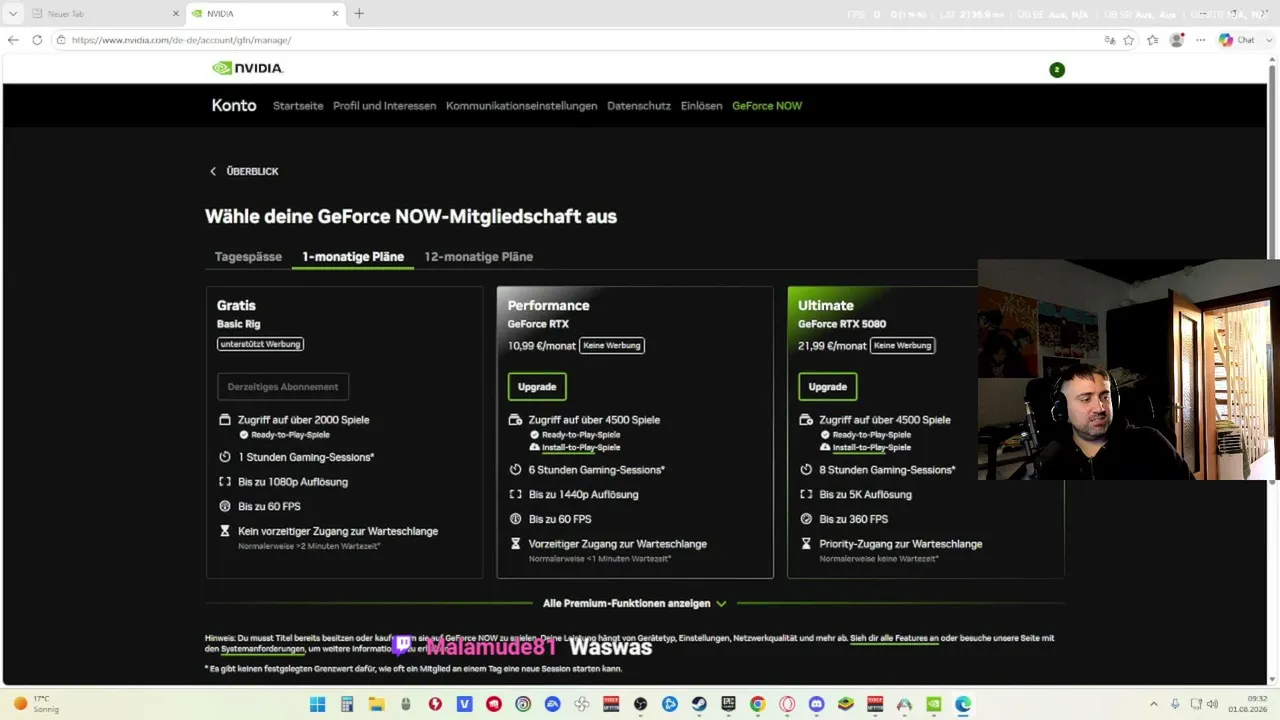The image size is (1280, 720).
Task: Close the Neuer Tab tab
Action: [174, 14]
